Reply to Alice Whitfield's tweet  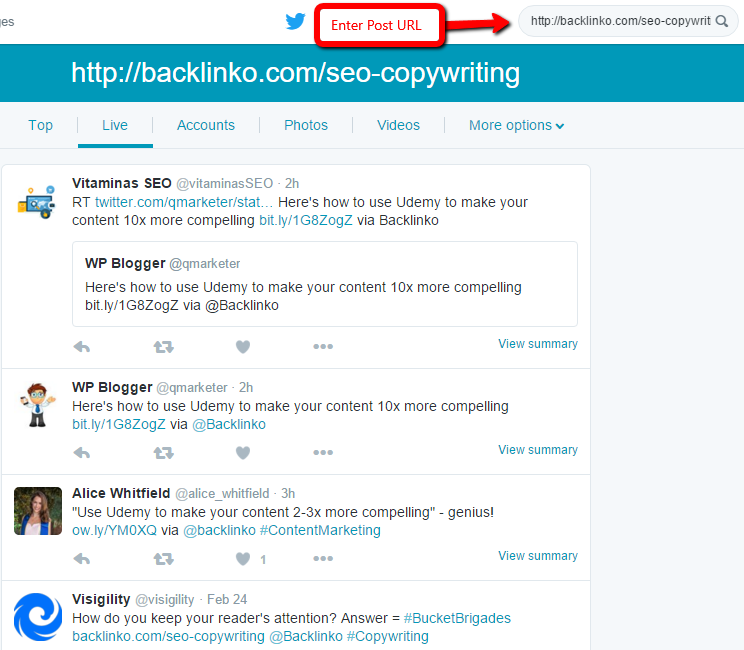coord(82,559)
